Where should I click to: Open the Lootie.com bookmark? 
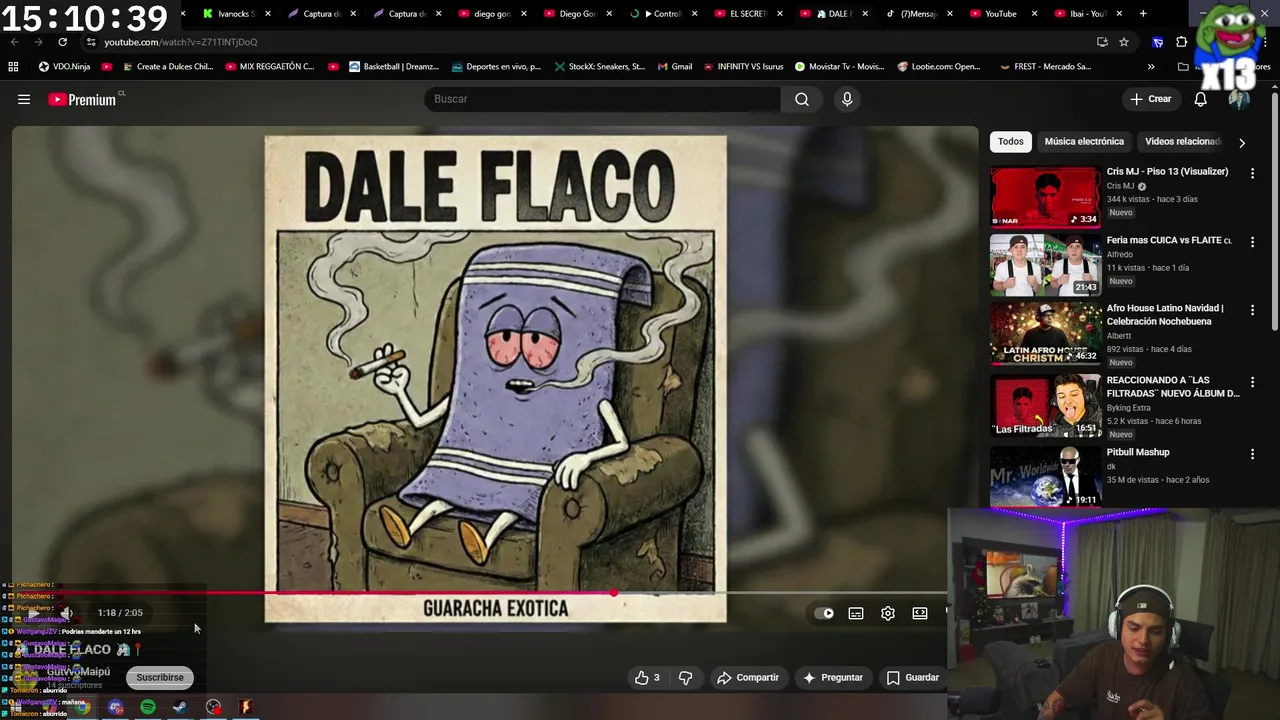(939, 66)
